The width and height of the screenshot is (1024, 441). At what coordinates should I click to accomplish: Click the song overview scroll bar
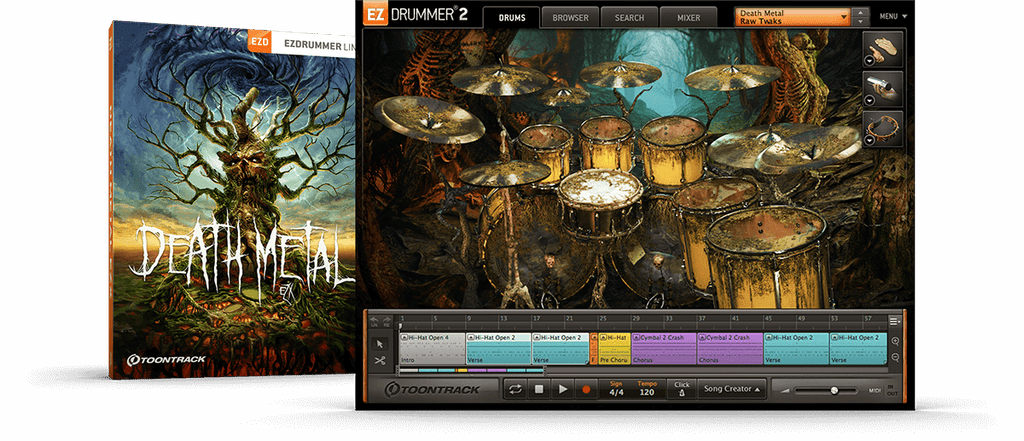pyautogui.click(x=471, y=370)
